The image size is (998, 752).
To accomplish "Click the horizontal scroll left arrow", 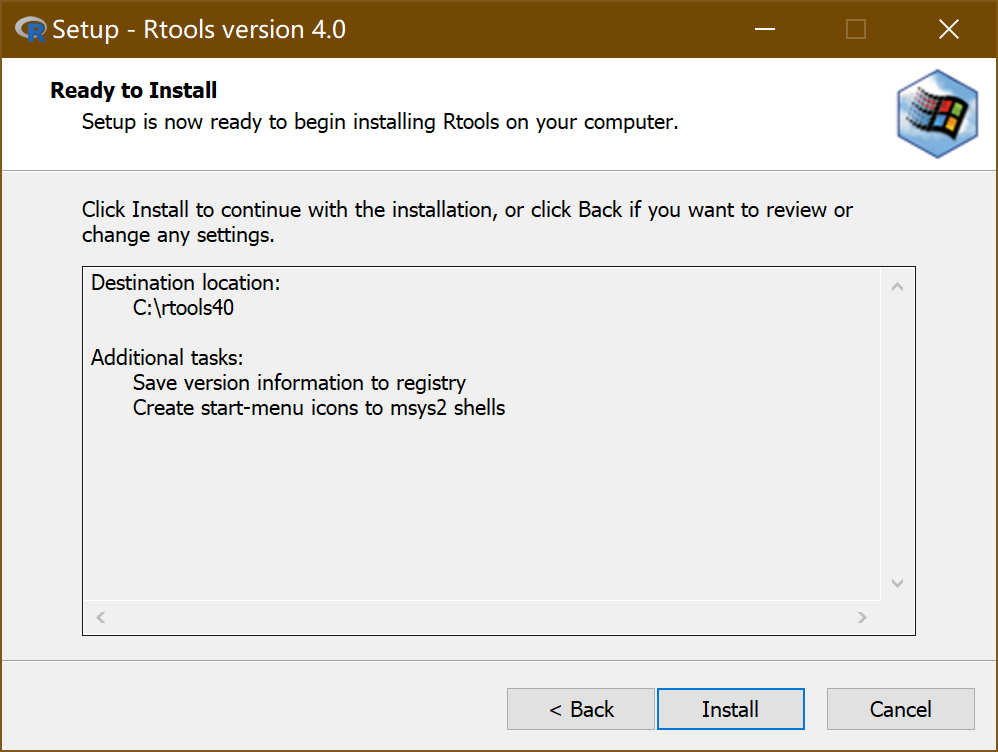I will coord(100,618).
